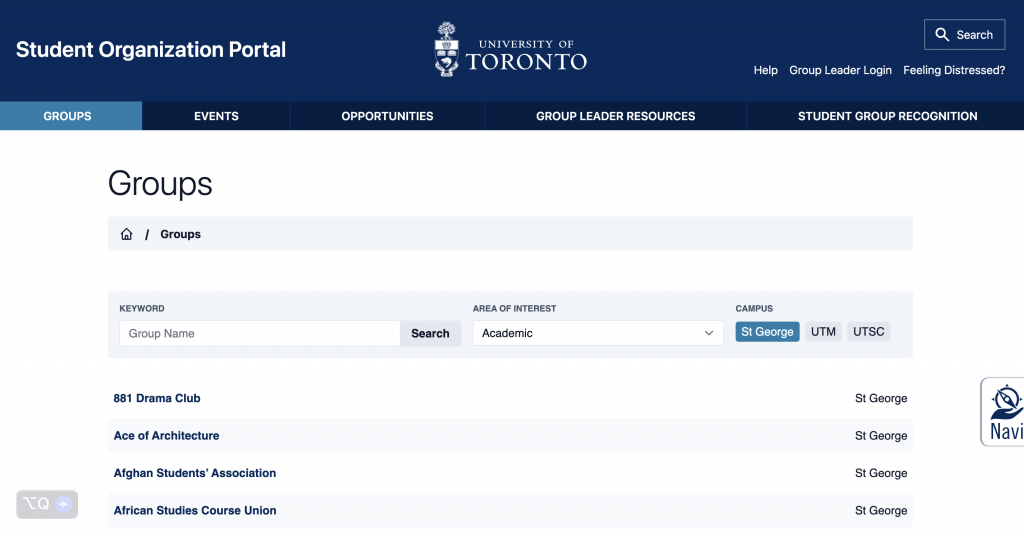Go to Group Leader Resources tab
Screen dimensions: 1024x536
tap(615, 116)
